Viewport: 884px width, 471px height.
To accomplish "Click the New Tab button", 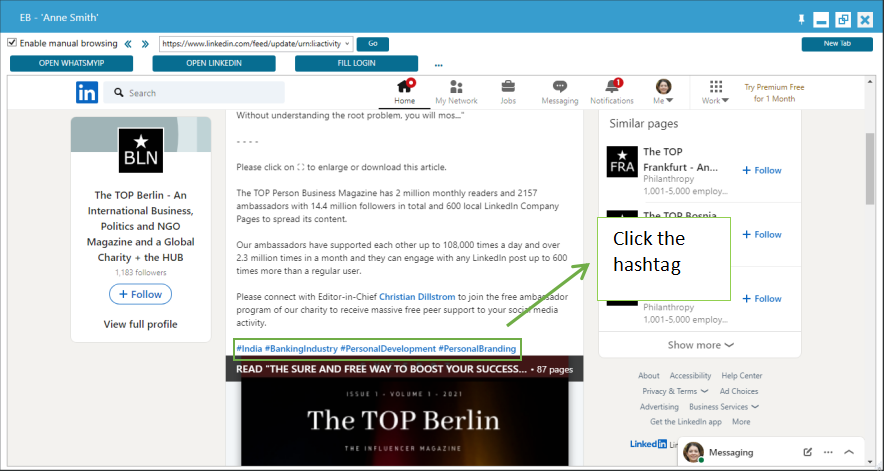I will click(837, 43).
